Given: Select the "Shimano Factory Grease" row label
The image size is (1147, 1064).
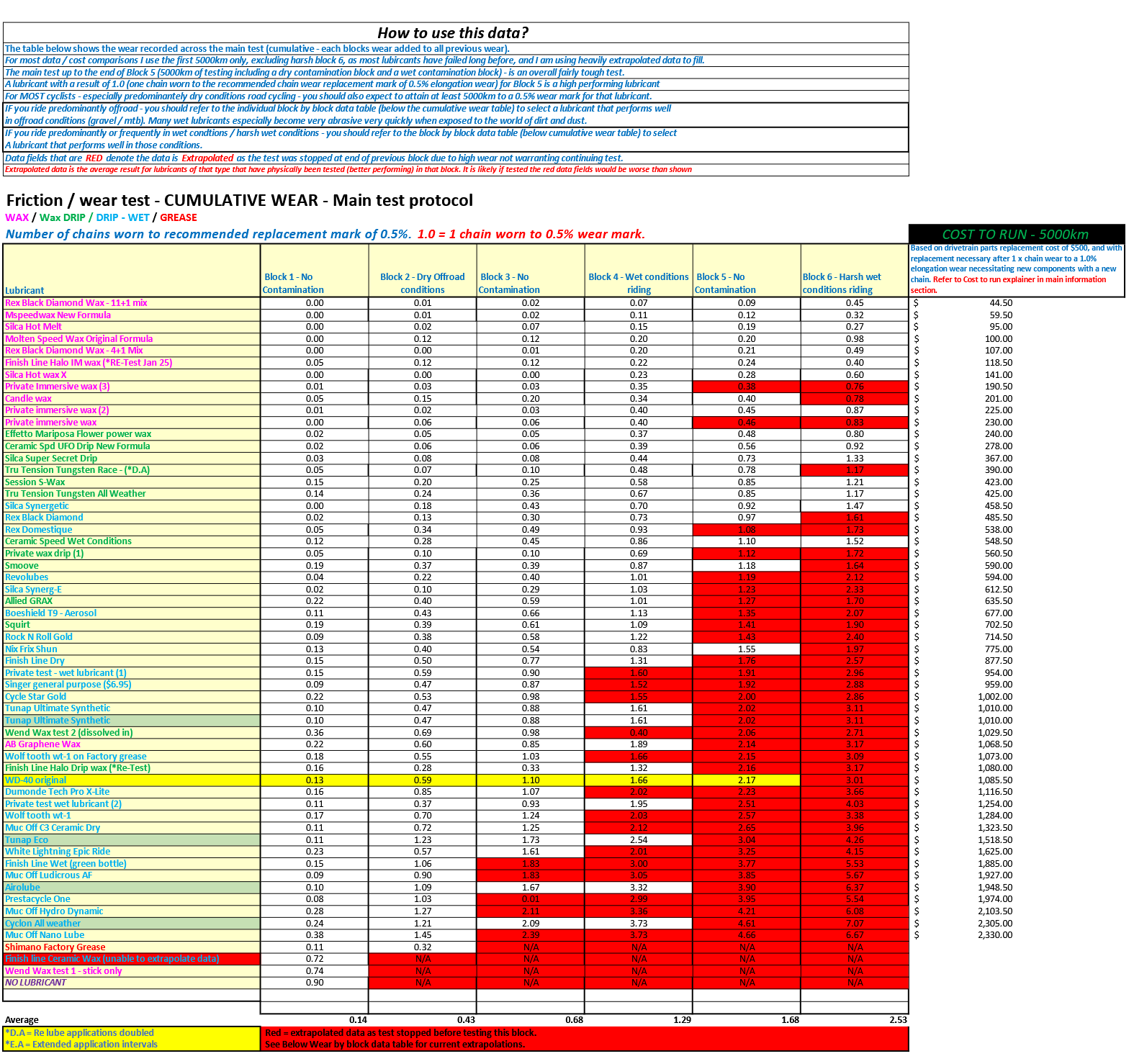Looking at the screenshot, I should pyautogui.click(x=55, y=947).
